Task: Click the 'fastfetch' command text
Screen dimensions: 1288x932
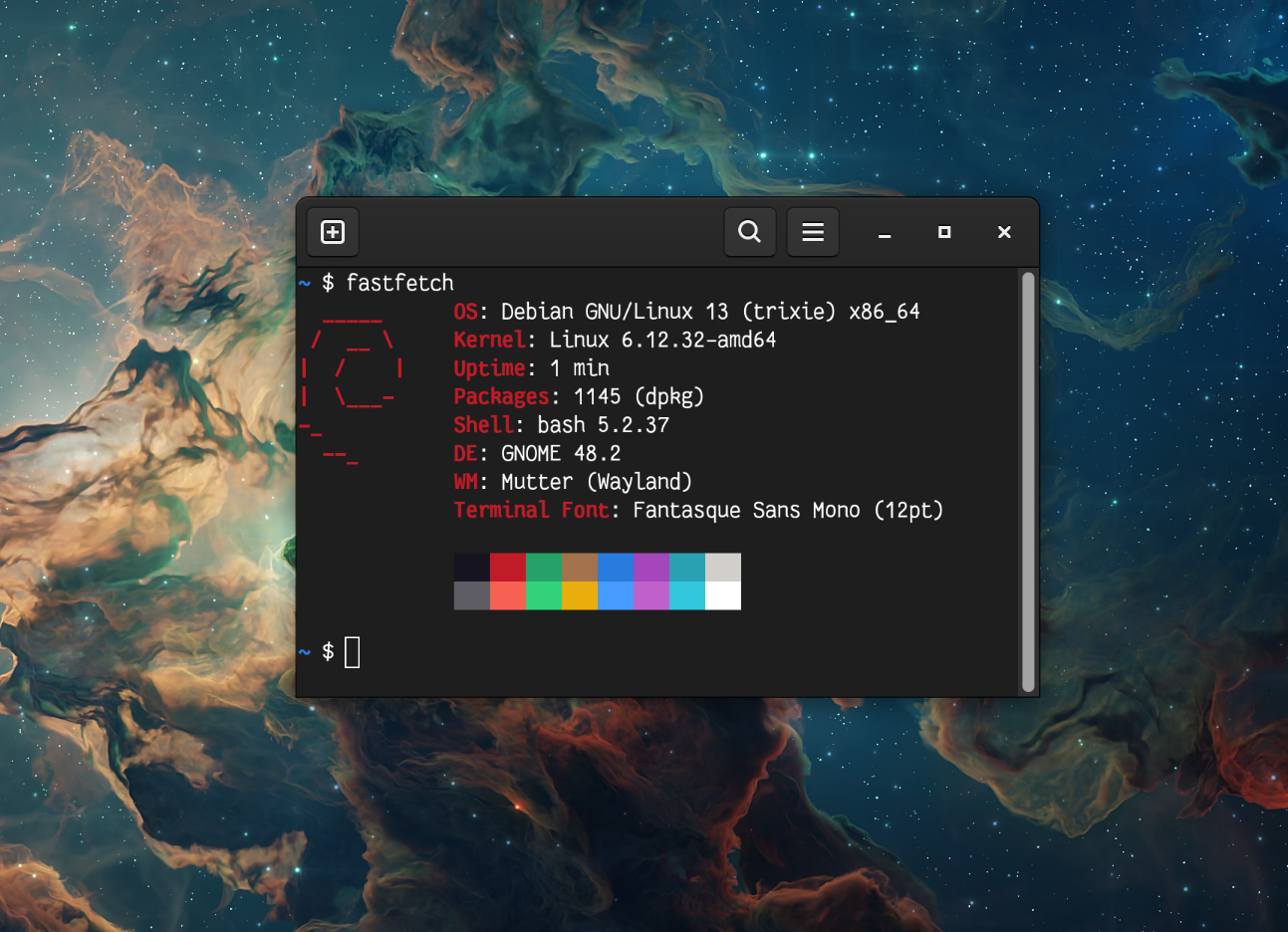Action: pos(399,283)
